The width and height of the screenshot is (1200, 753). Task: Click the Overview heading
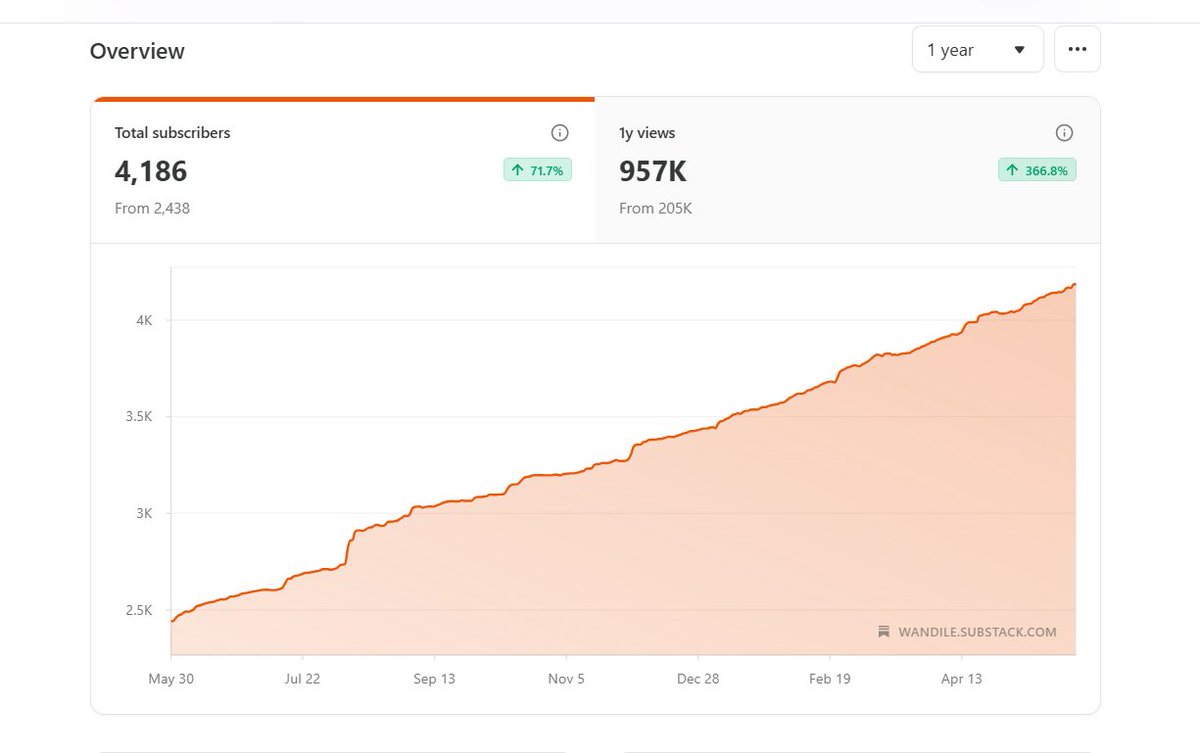pyautogui.click(x=137, y=51)
